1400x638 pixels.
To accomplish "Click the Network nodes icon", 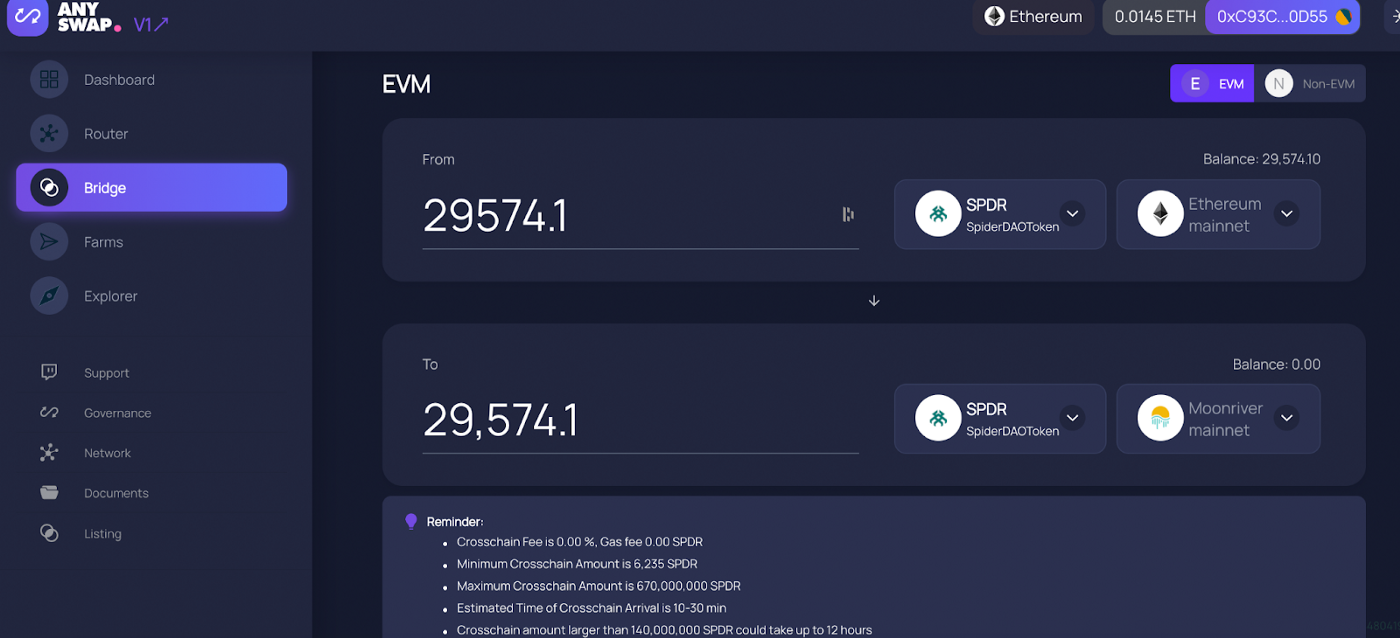I will [x=49, y=453].
